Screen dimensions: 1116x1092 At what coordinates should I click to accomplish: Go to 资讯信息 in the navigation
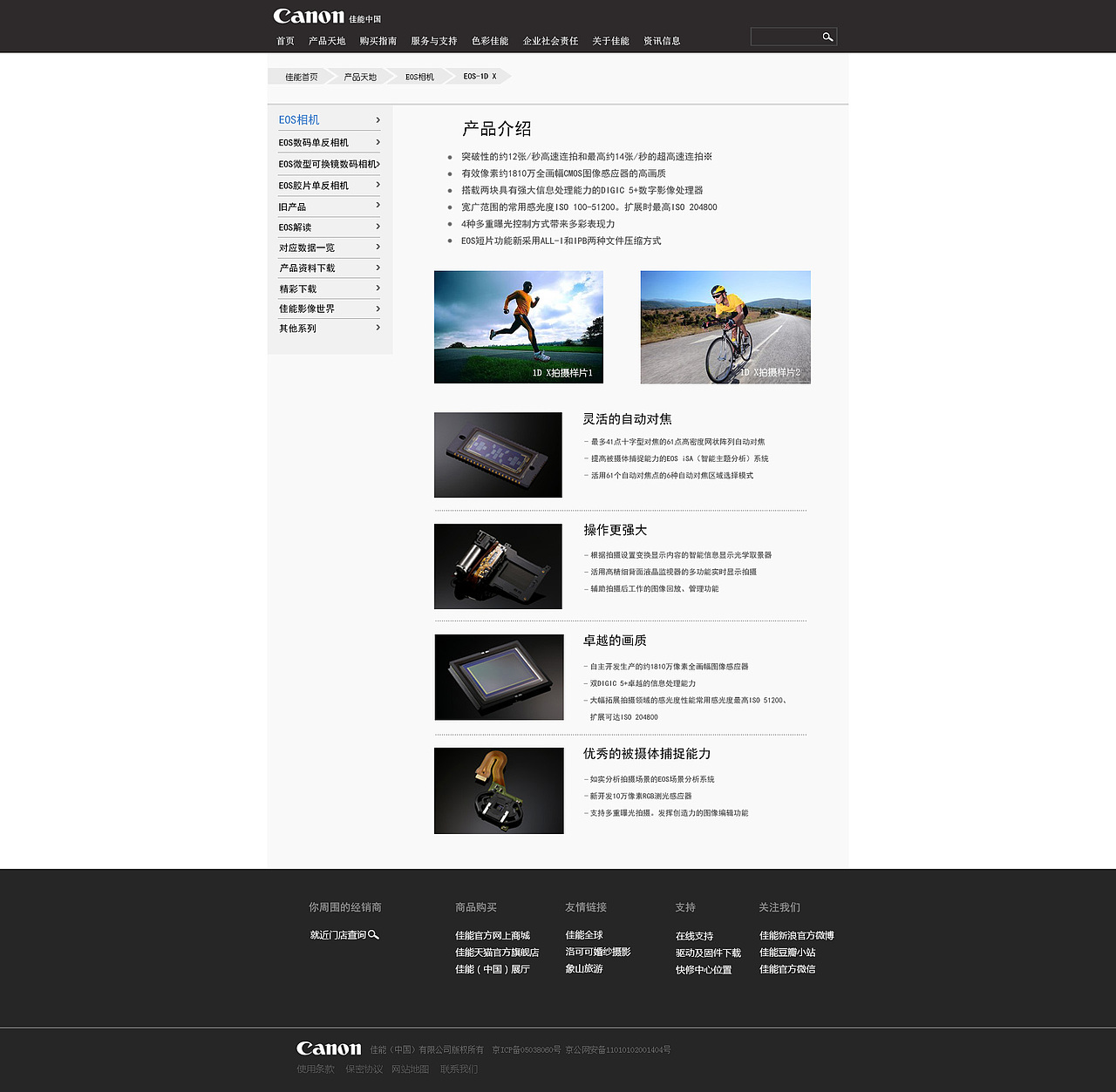point(662,41)
